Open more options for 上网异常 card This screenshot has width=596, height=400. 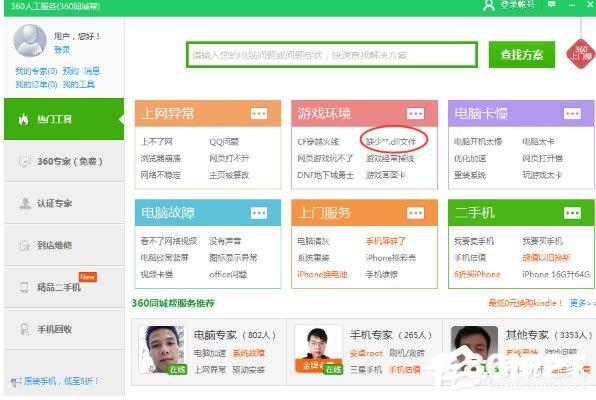point(259,113)
